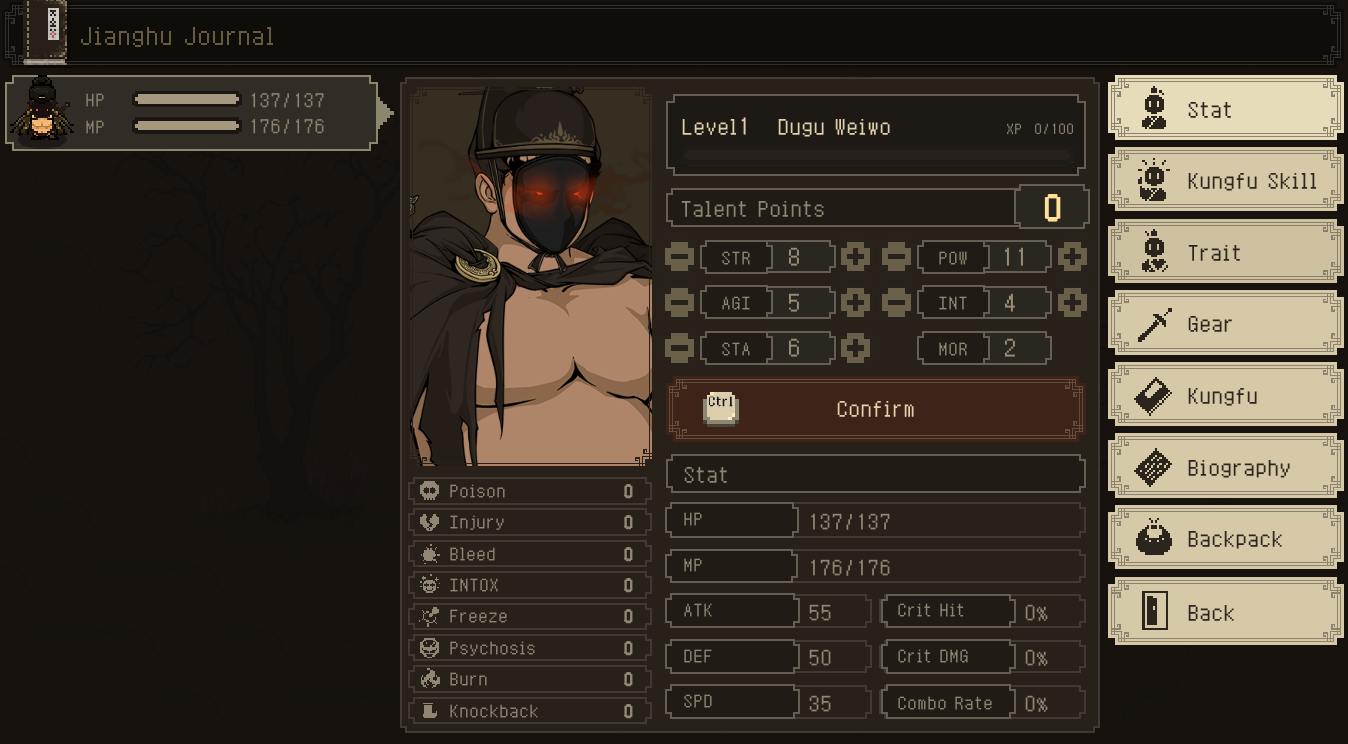
Task: Click the Knockback boot icon
Action: point(429,711)
